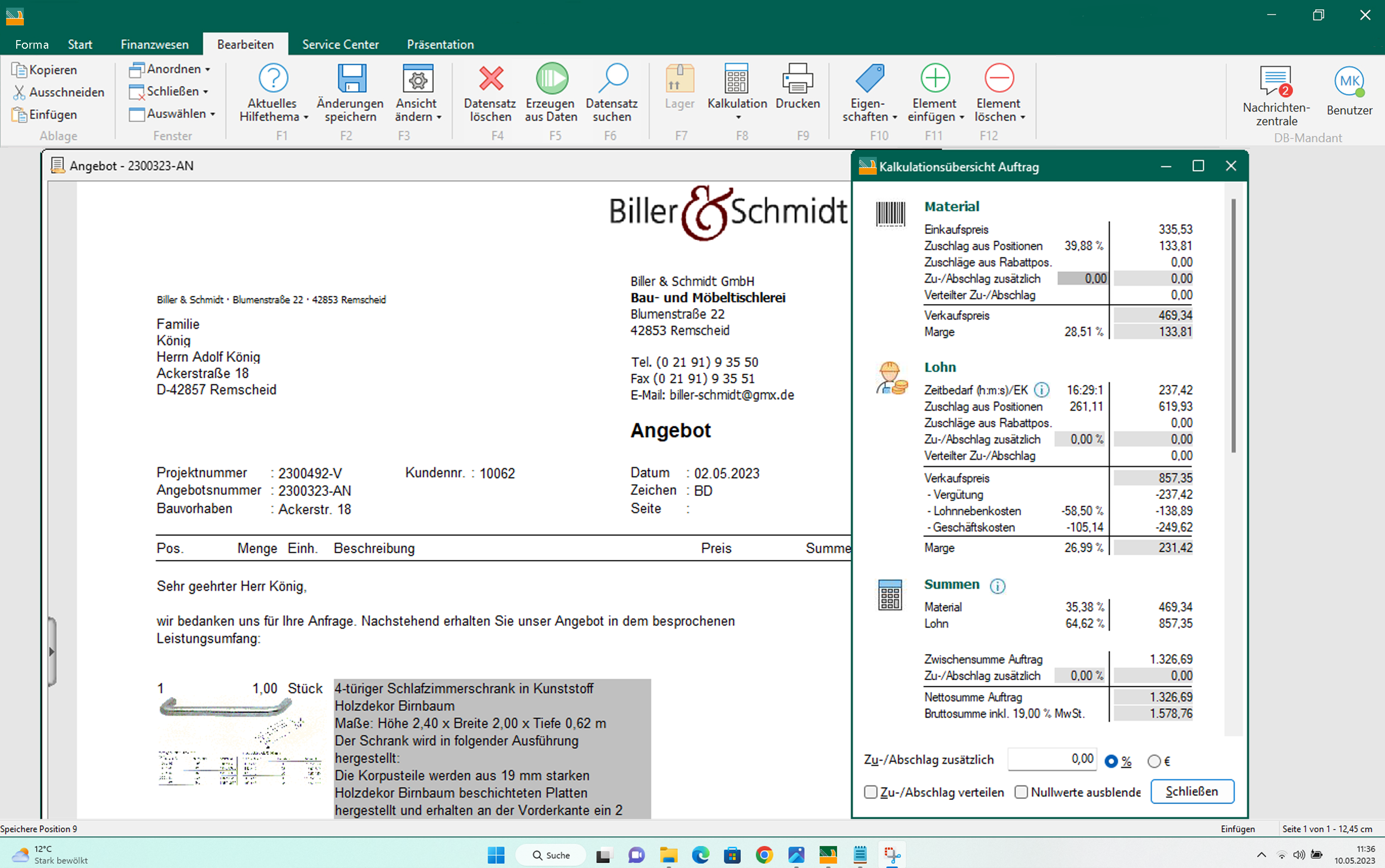Open Element löschen dropdown arrow

pyautogui.click(x=1023, y=117)
